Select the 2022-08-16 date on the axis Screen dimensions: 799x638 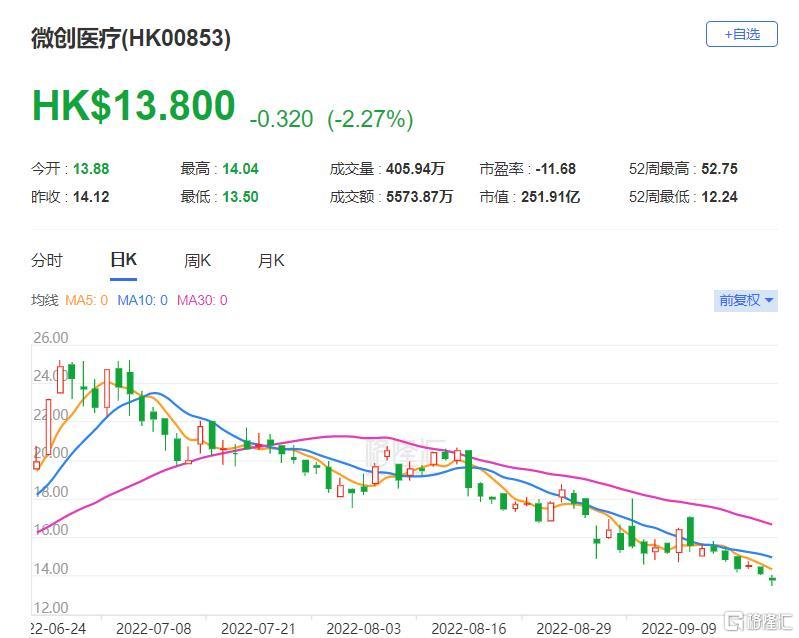(465, 628)
